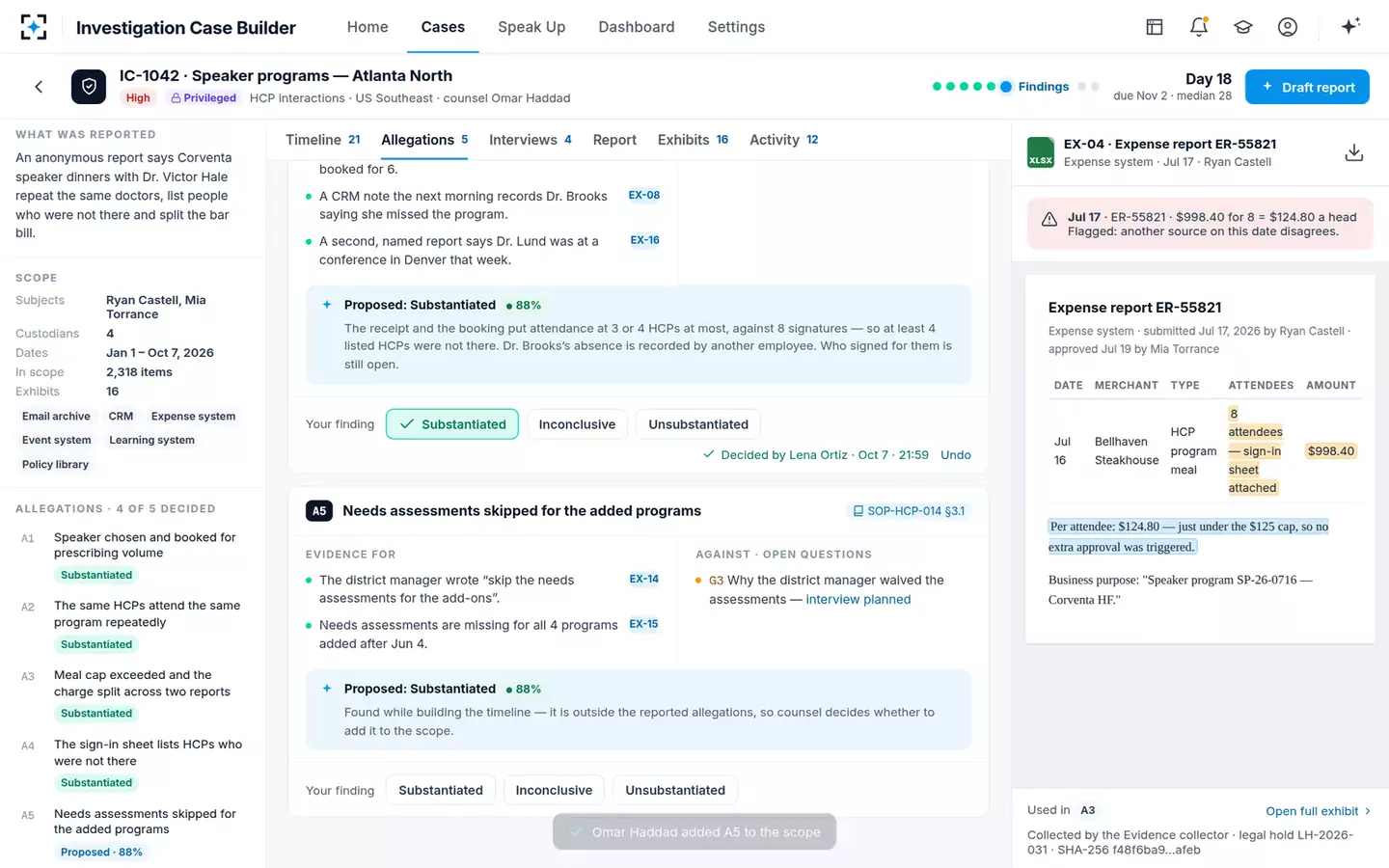Open the Speak Up nav item
The width and height of the screenshot is (1389, 868).
[x=531, y=27]
